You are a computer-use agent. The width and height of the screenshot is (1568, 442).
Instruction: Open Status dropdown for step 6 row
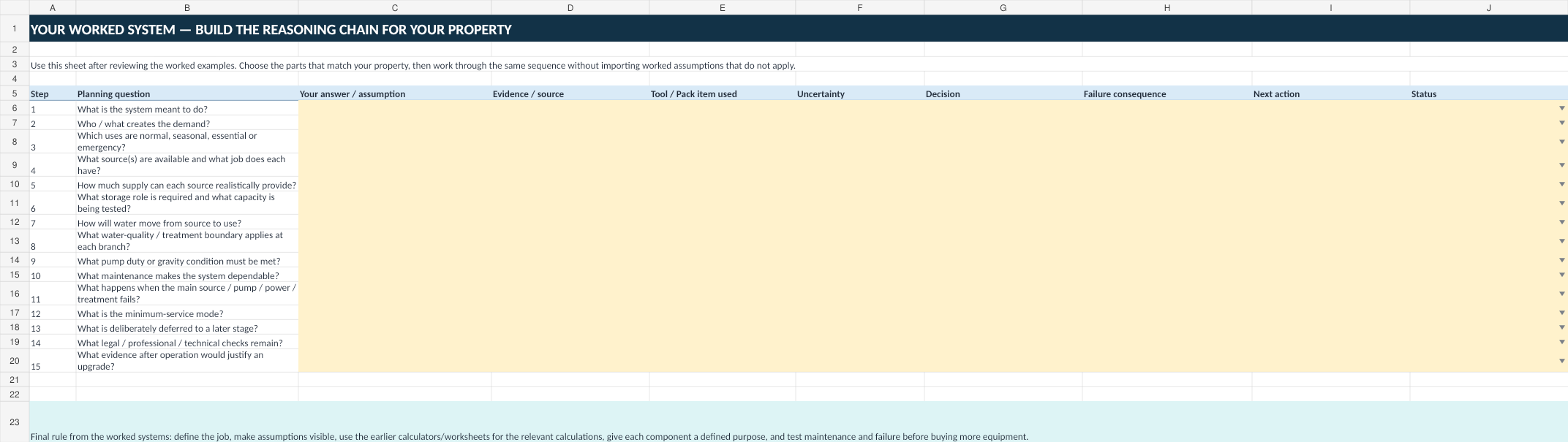tap(1561, 203)
